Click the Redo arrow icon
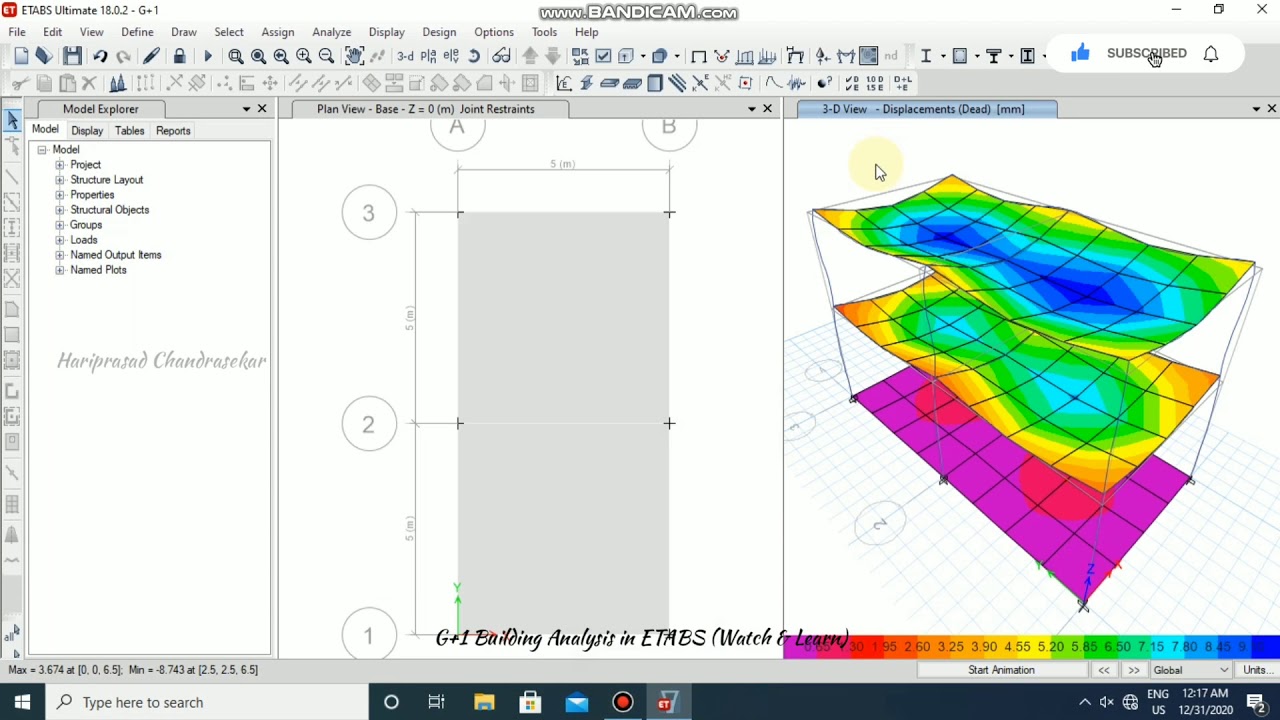Viewport: 1280px width, 720px height. coord(123,57)
